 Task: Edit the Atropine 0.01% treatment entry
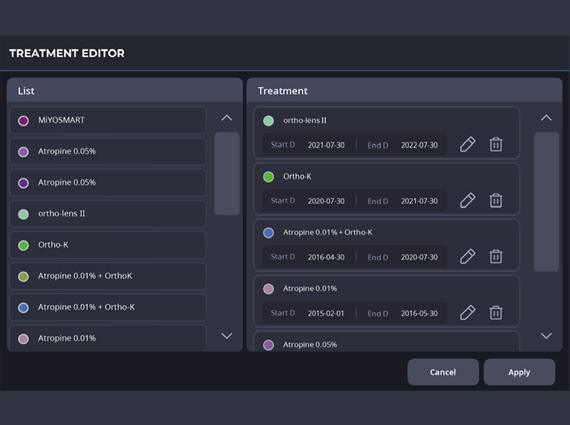click(x=467, y=312)
